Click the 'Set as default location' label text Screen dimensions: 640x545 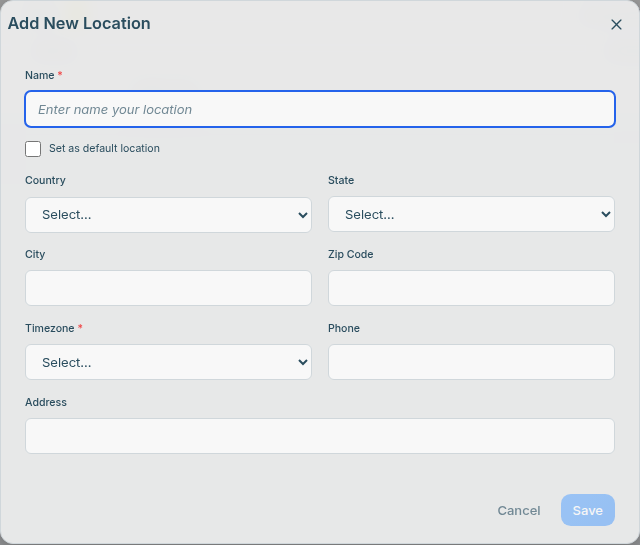coord(104,148)
